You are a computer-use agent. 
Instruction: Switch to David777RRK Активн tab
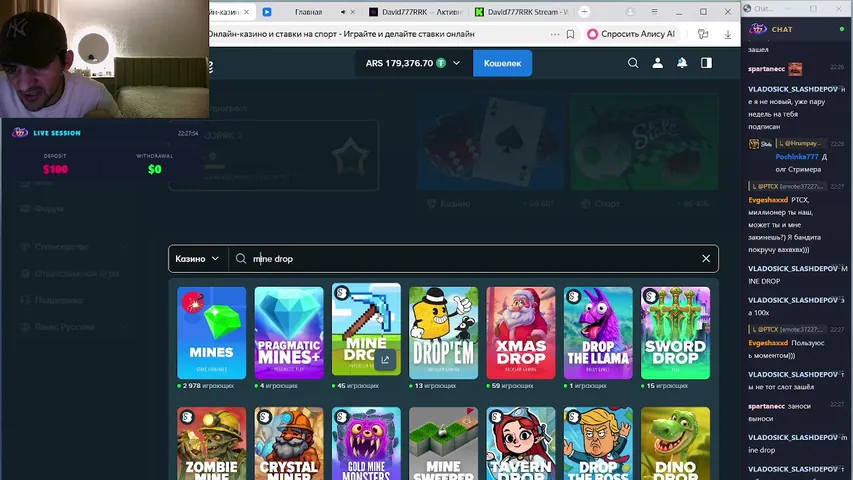tap(416, 12)
